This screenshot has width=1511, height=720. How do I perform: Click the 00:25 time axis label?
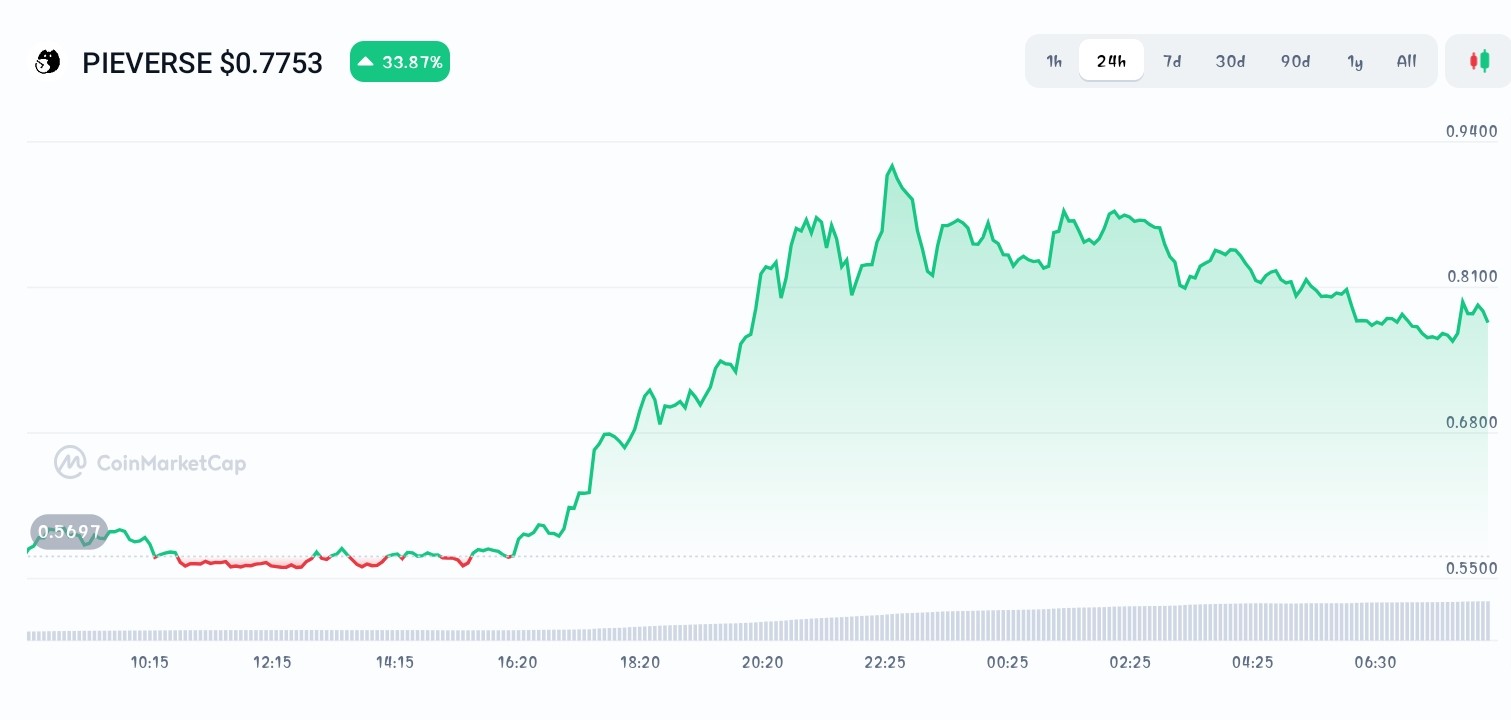click(x=1007, y=662)
